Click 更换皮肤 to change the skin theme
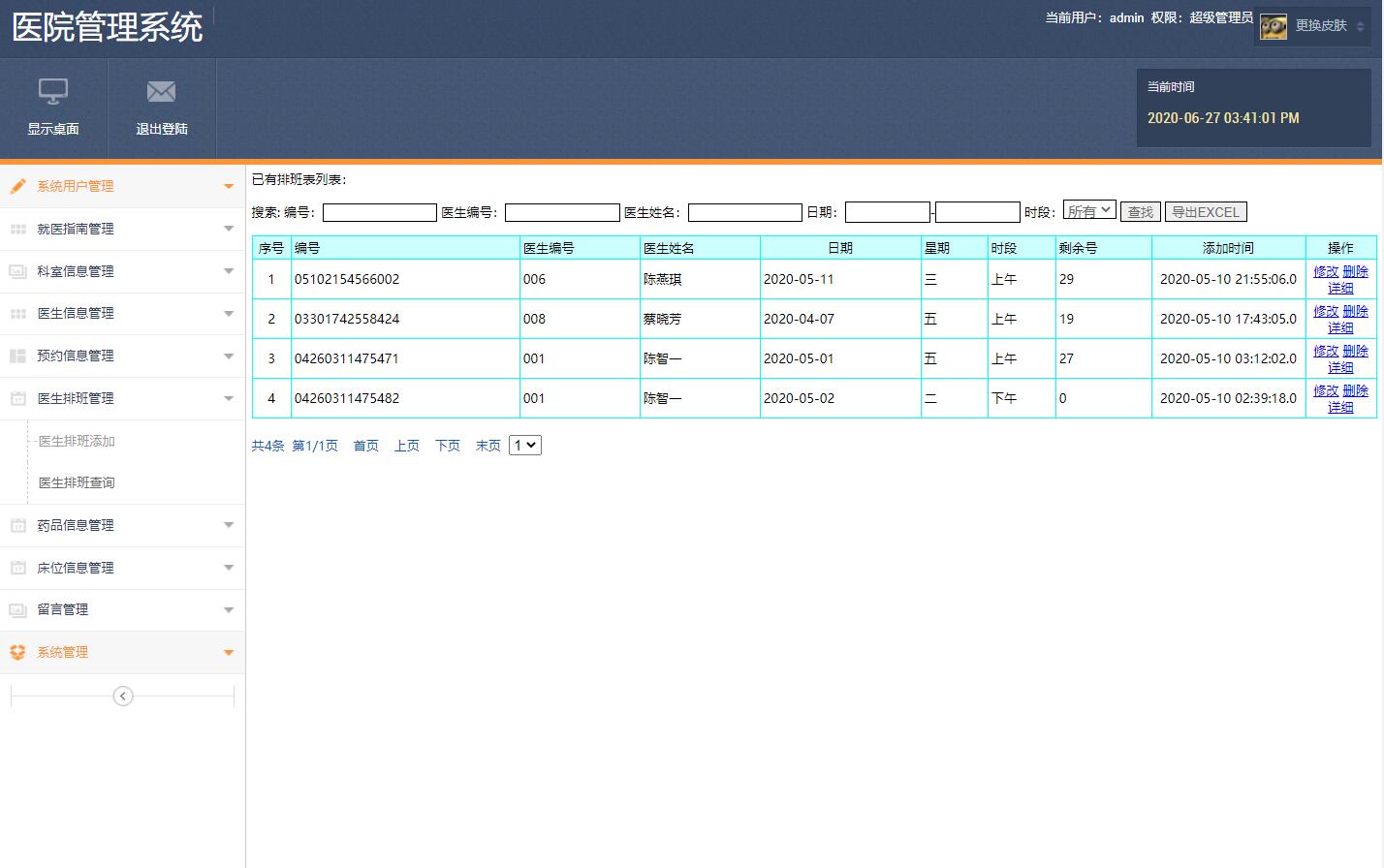This screenshot has width=1384, height=868. click(x=1320, y=26)
